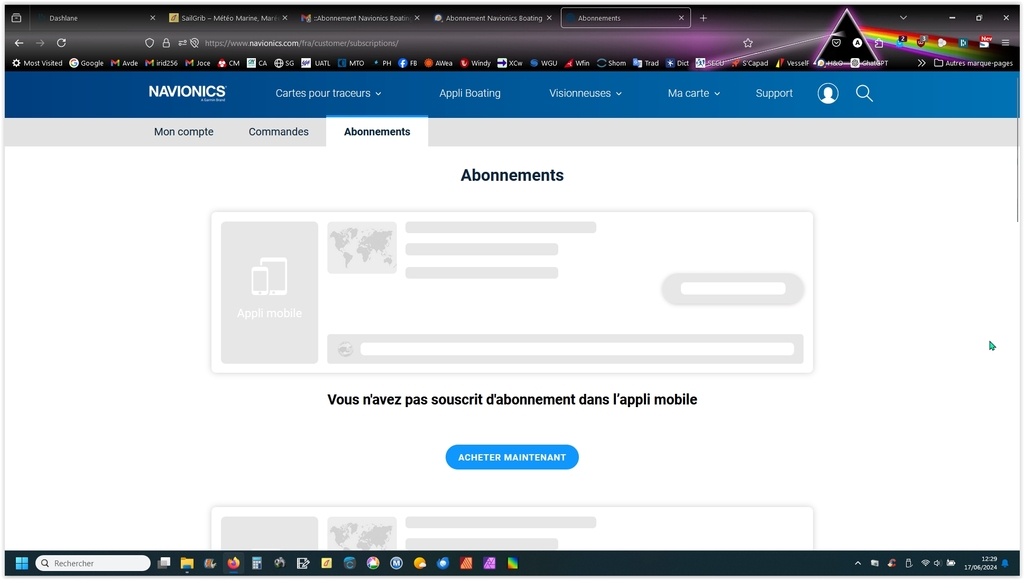Switch to the Dashlane browser tab
1024x580 pixels.
tap(97, 18)
